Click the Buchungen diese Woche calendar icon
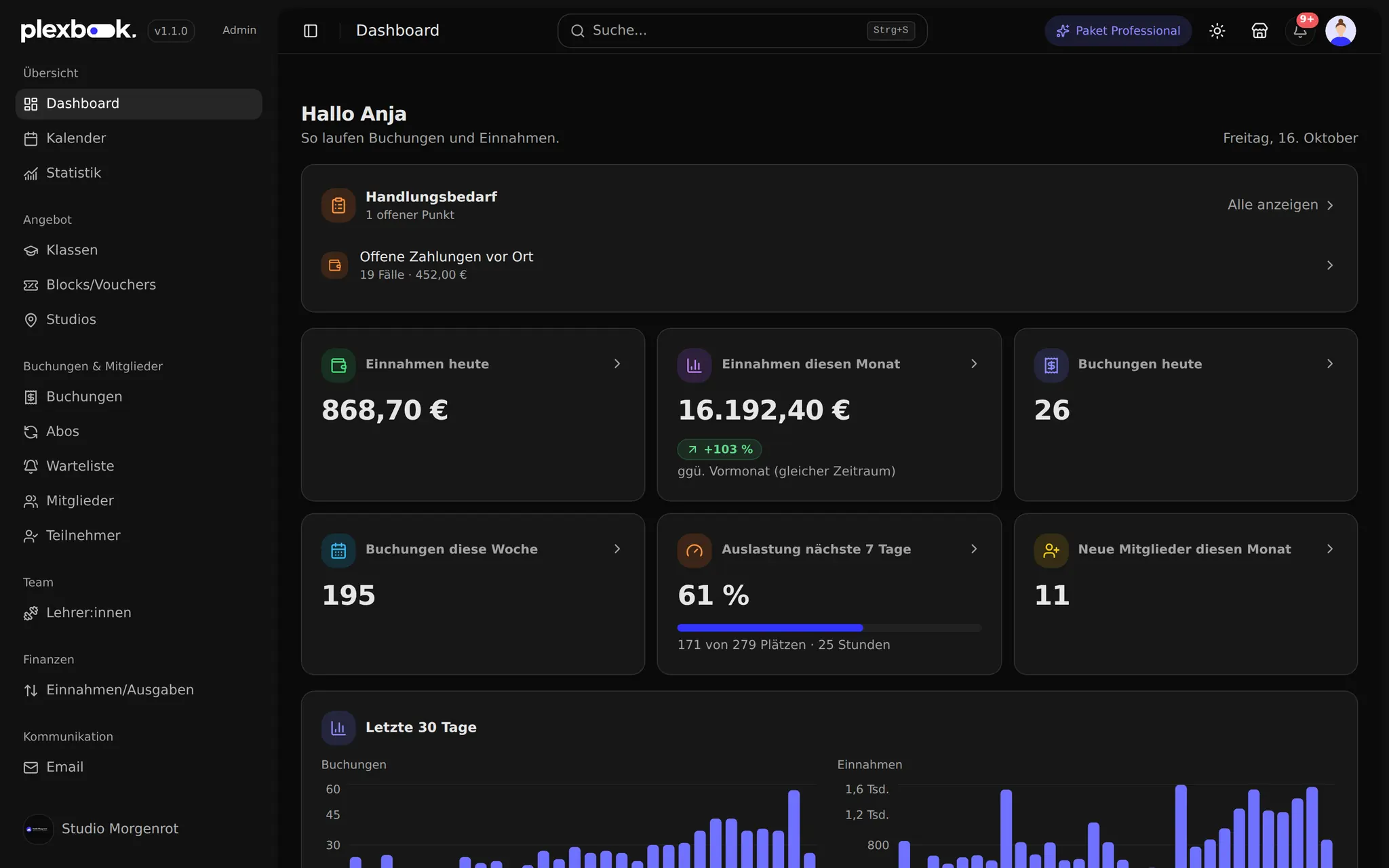Viewport: 1389px width, 868px height. click(338, 550)
